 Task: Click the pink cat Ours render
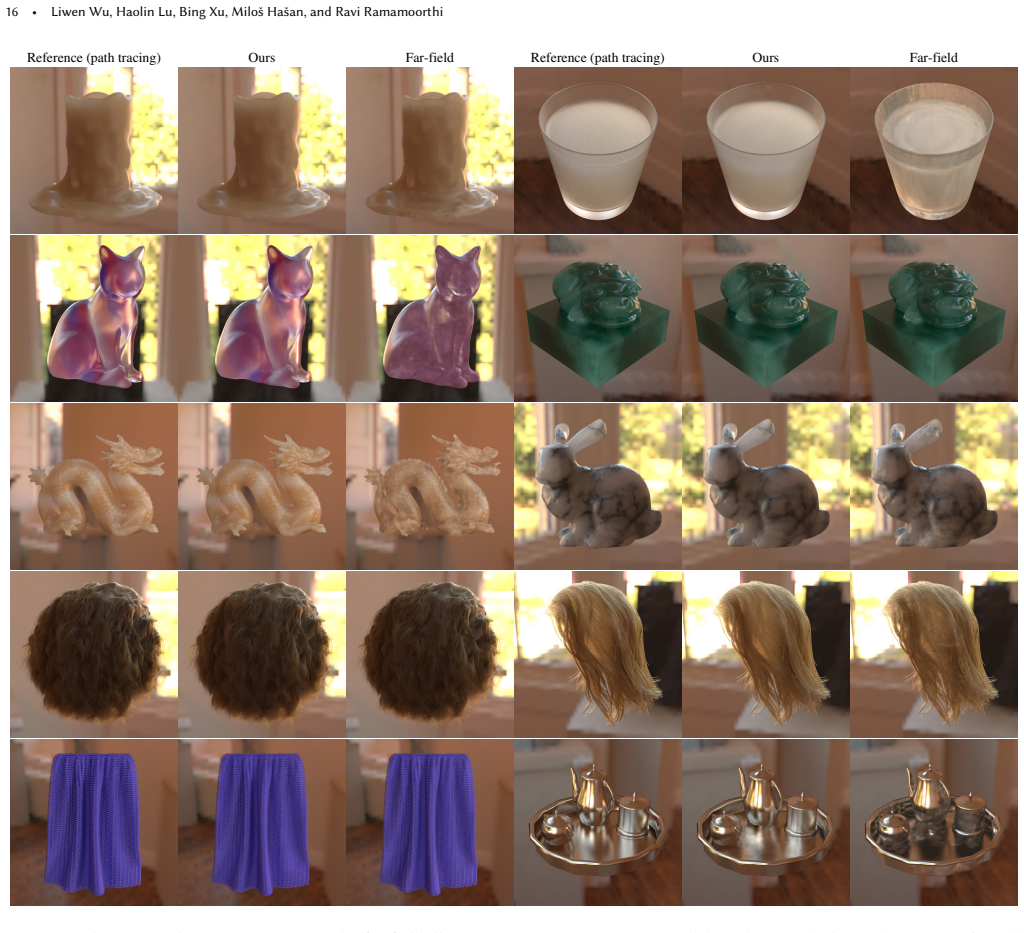click(x=262, y=318)
